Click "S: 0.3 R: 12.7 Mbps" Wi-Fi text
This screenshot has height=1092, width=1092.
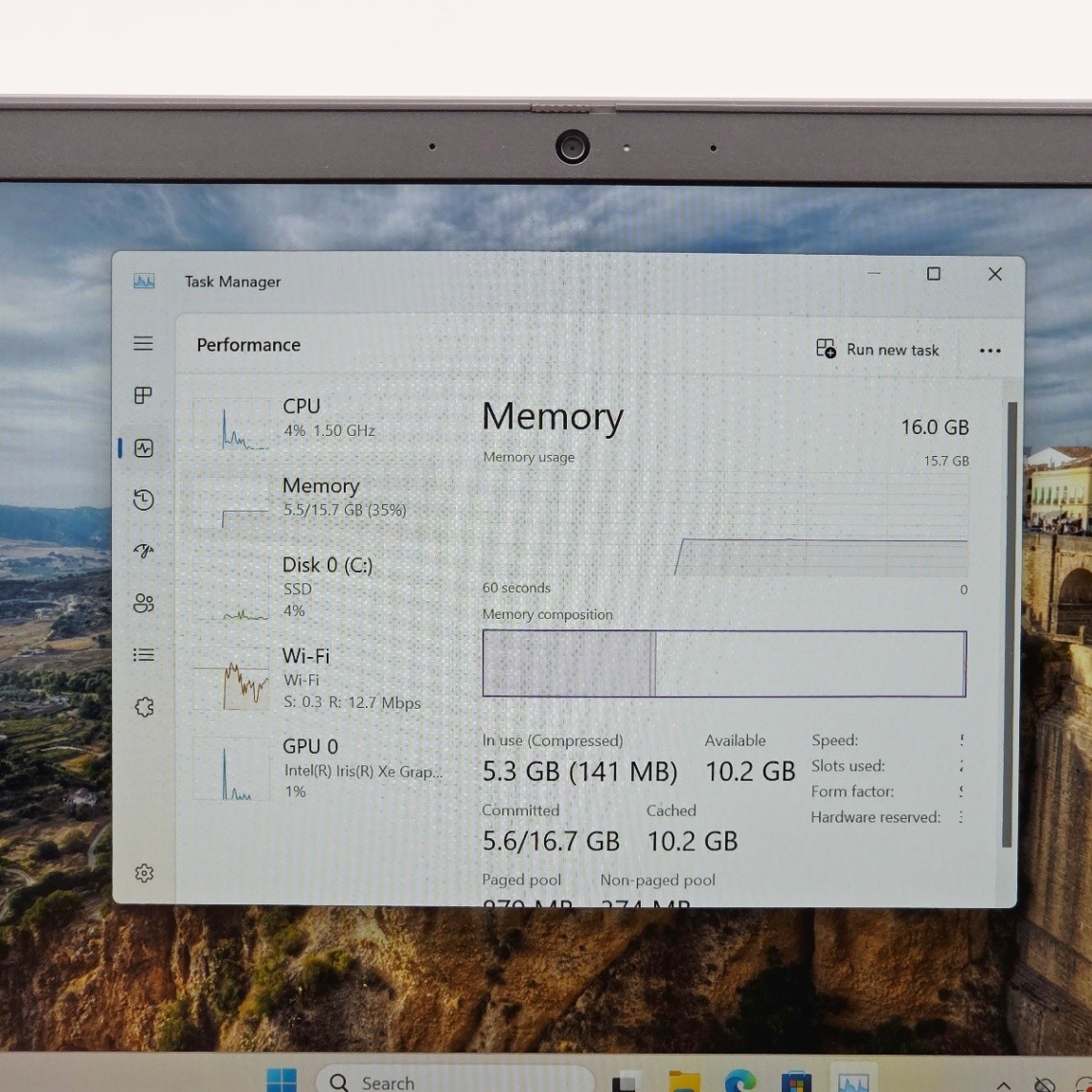point(353,702)
